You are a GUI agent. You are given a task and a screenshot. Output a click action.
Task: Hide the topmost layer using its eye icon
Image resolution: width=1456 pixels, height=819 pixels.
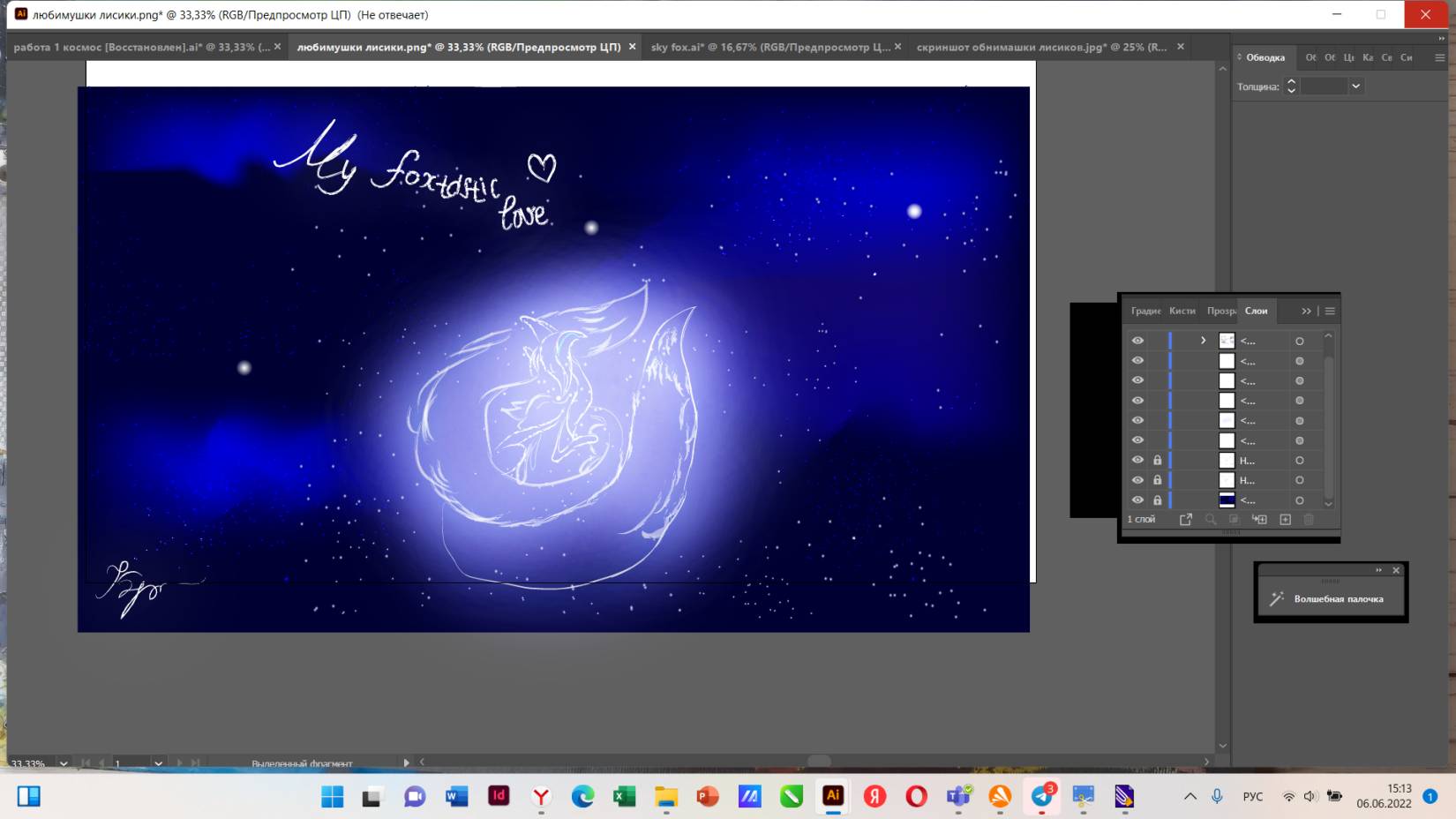pos(1137,341)
